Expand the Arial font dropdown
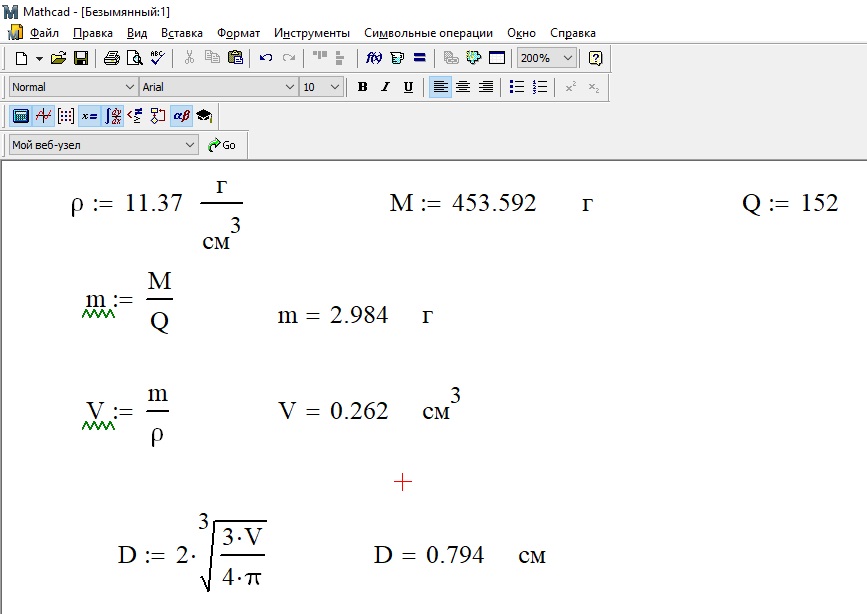 tap(289, 87)
